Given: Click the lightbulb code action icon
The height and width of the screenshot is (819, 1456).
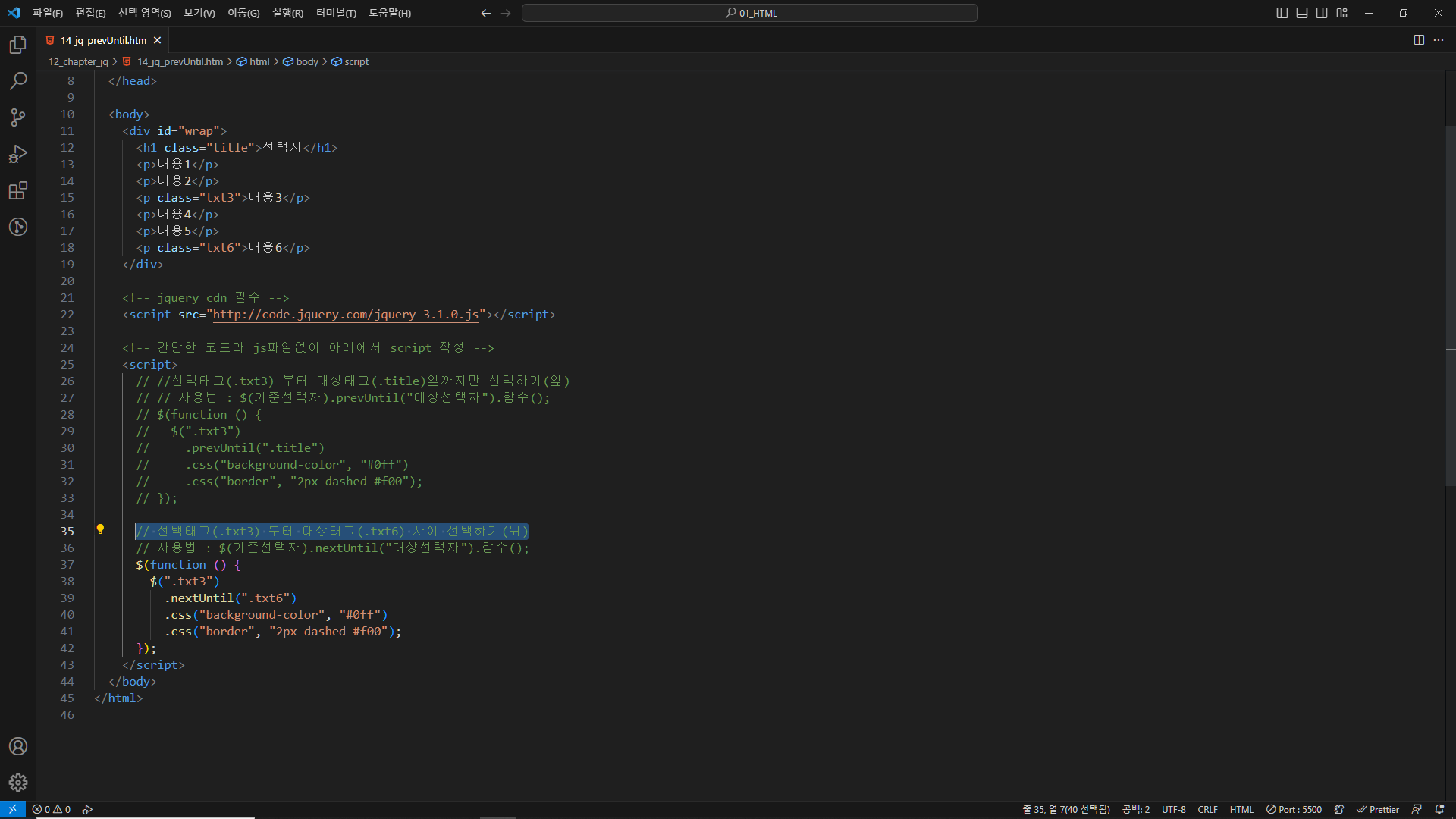Looking at the screenshot, I should 100,529.
